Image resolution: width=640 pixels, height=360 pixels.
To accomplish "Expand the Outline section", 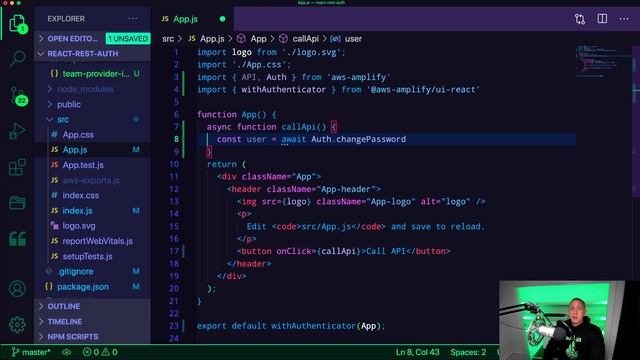I will 93,306.
